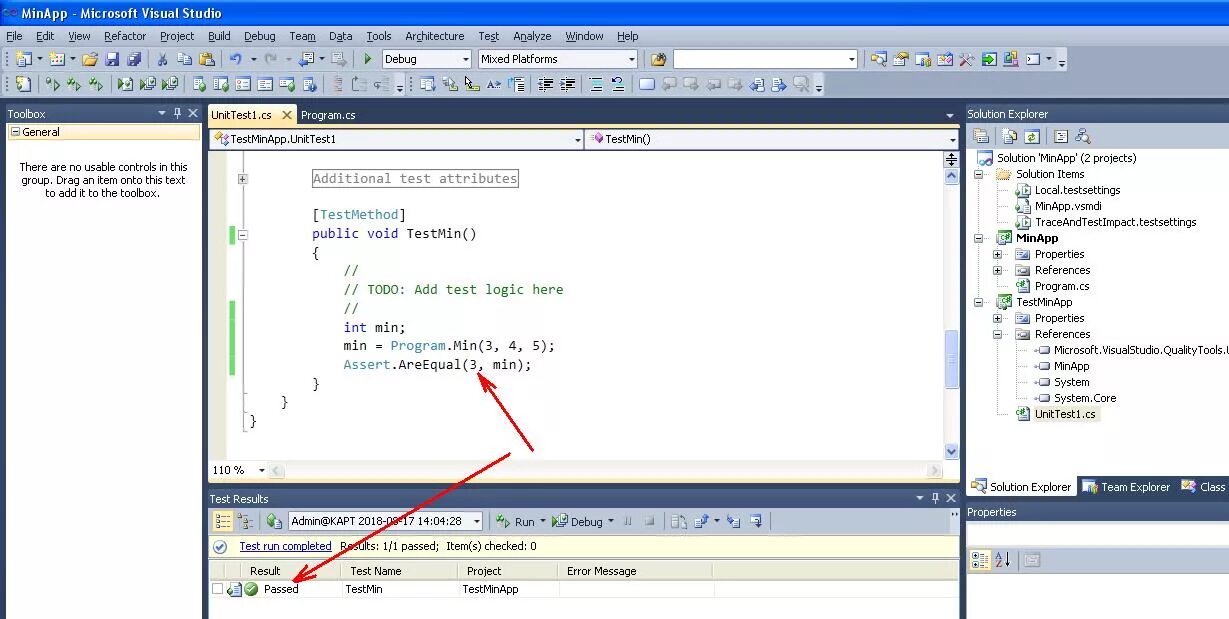
Task: Click the Run button in Test Results
Action: [x=516, y=521]
